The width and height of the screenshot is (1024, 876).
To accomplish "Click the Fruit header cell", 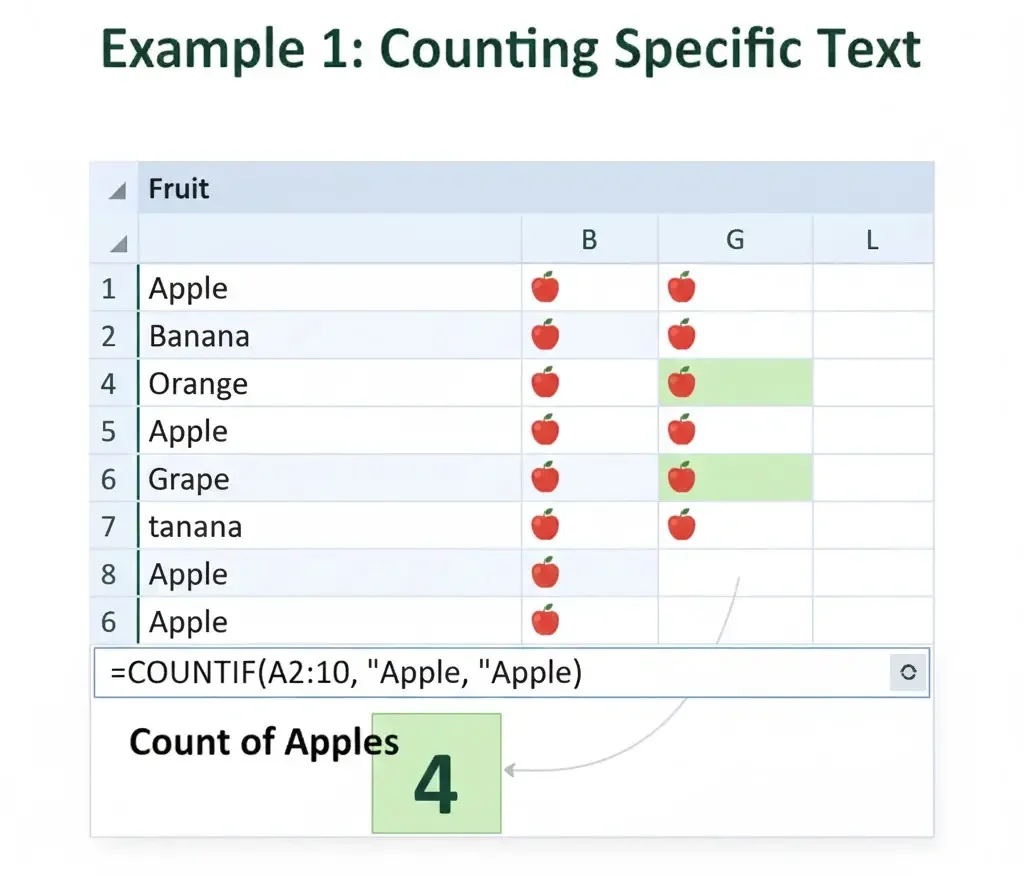I will pos(180,188).
